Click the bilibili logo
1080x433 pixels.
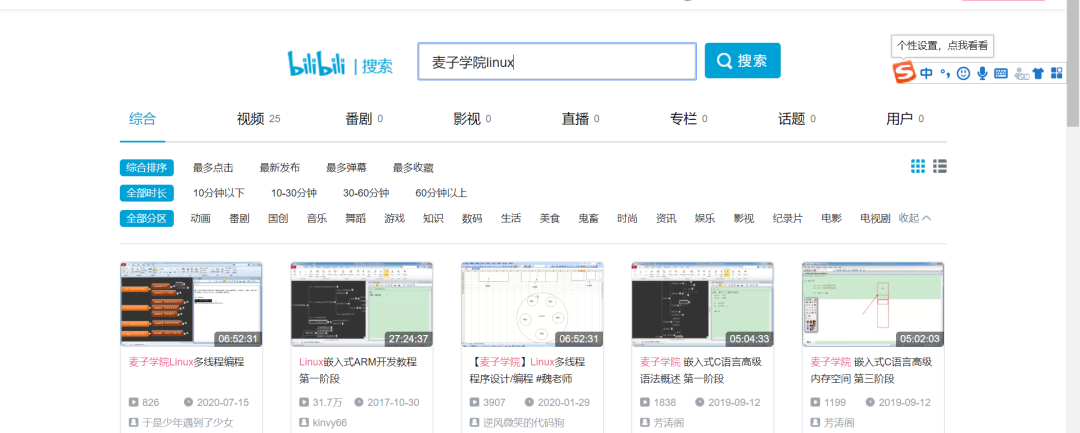point(316,64)
